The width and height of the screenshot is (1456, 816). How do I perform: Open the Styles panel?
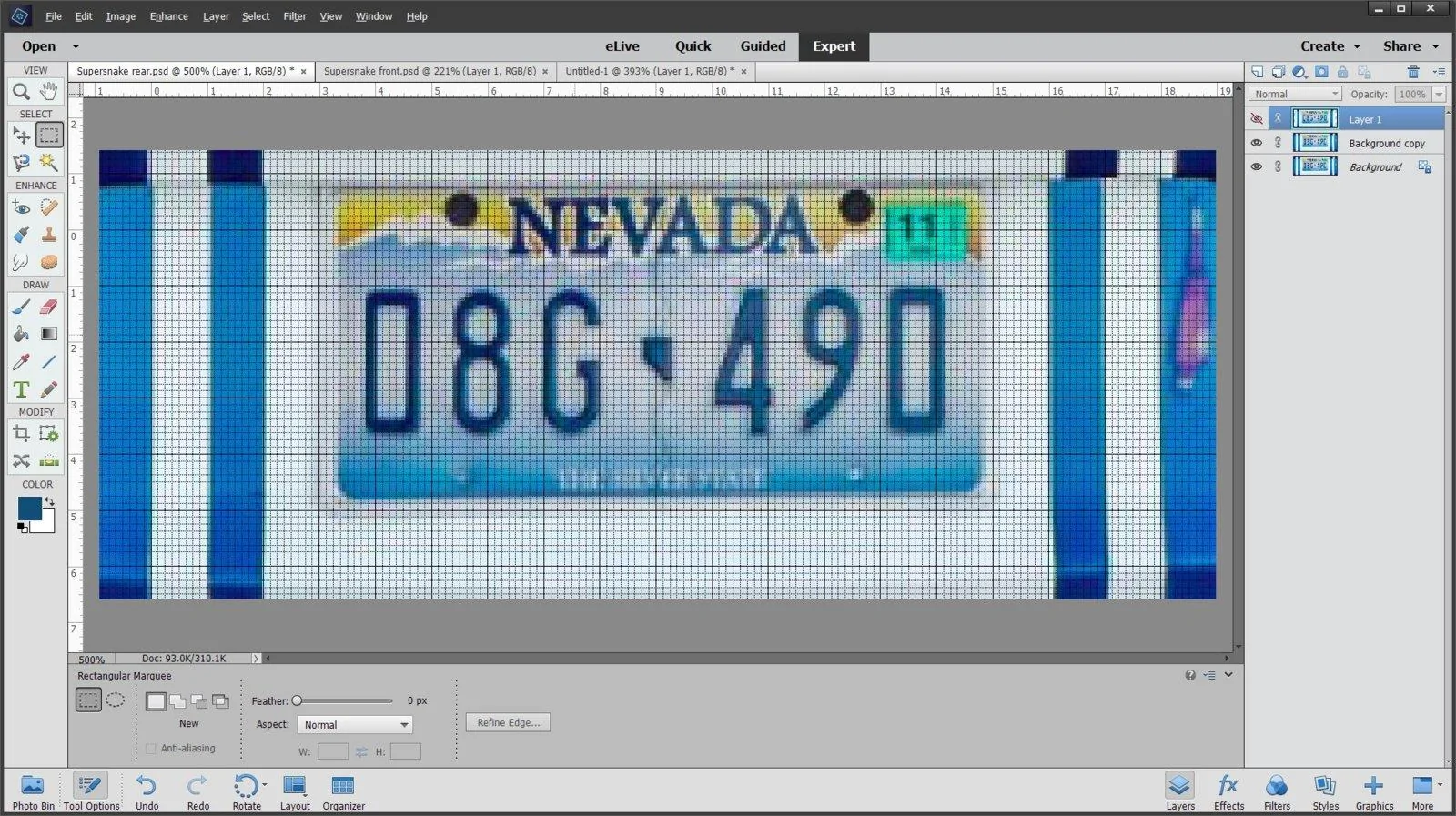coord(1325,792)
